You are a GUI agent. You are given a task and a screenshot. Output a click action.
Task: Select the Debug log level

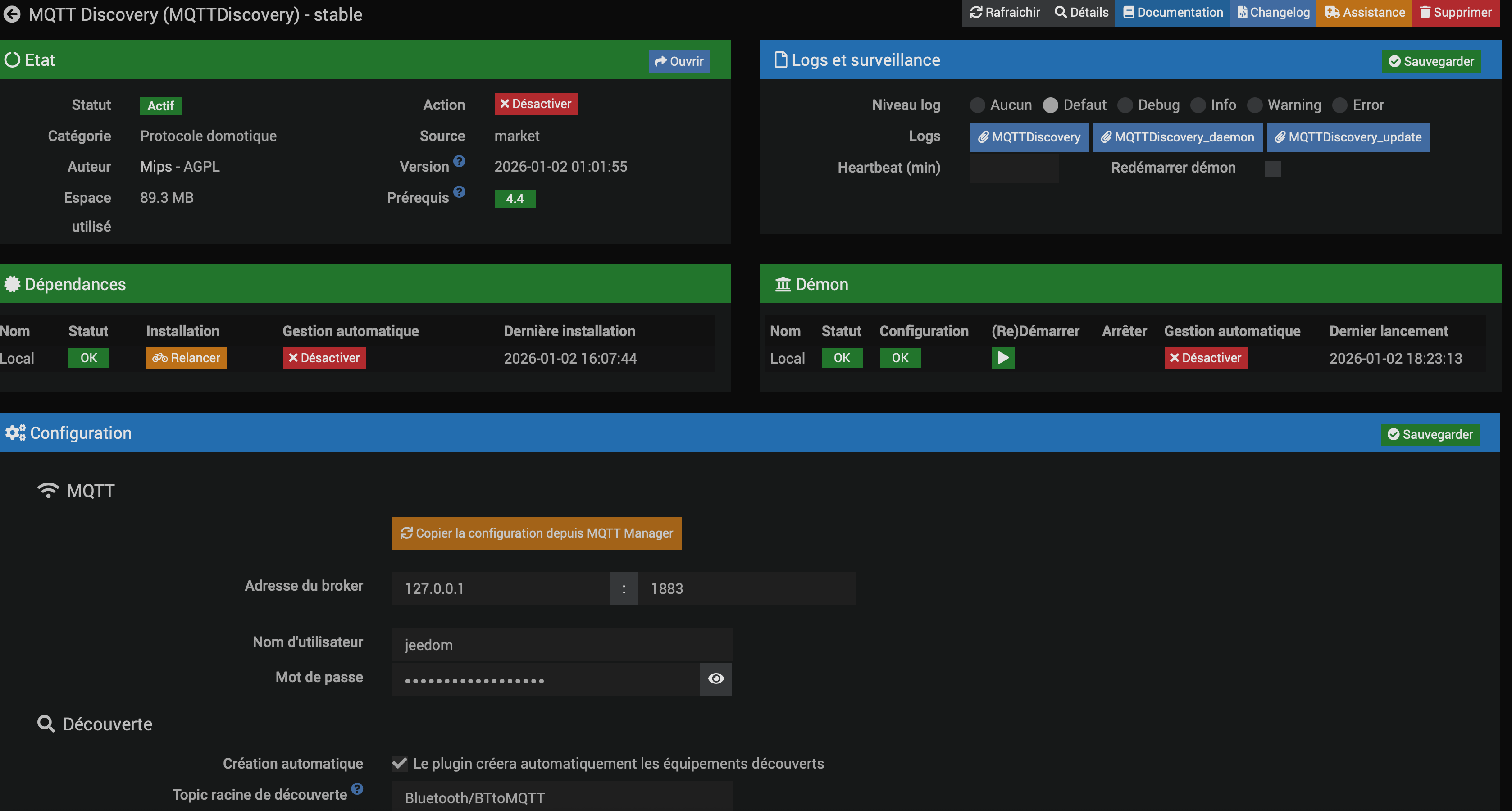point(1125,105)
